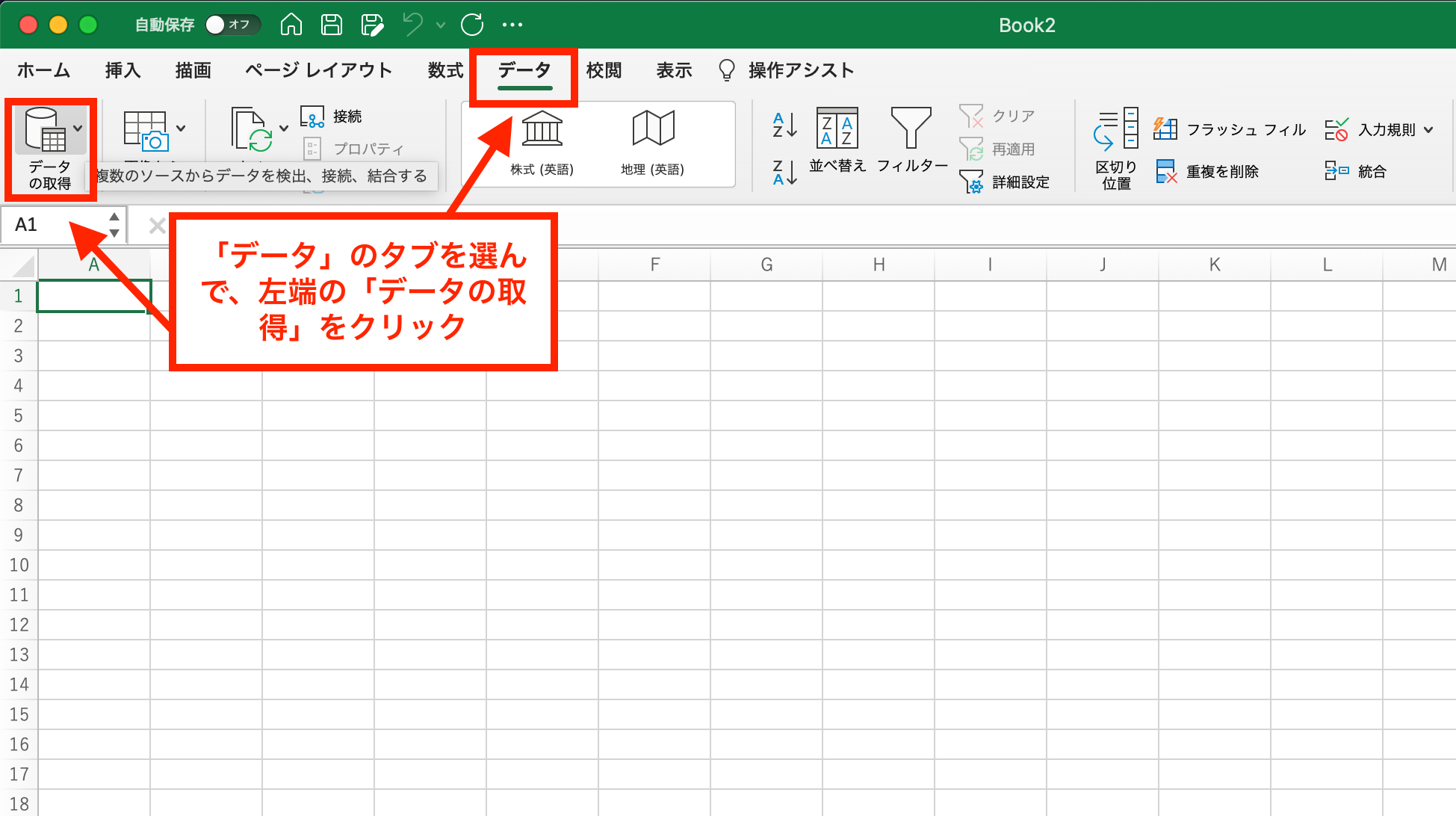Open the Formulas (数式) tab
Screen dimensions: 1456x816
click(x=445, y=70)
